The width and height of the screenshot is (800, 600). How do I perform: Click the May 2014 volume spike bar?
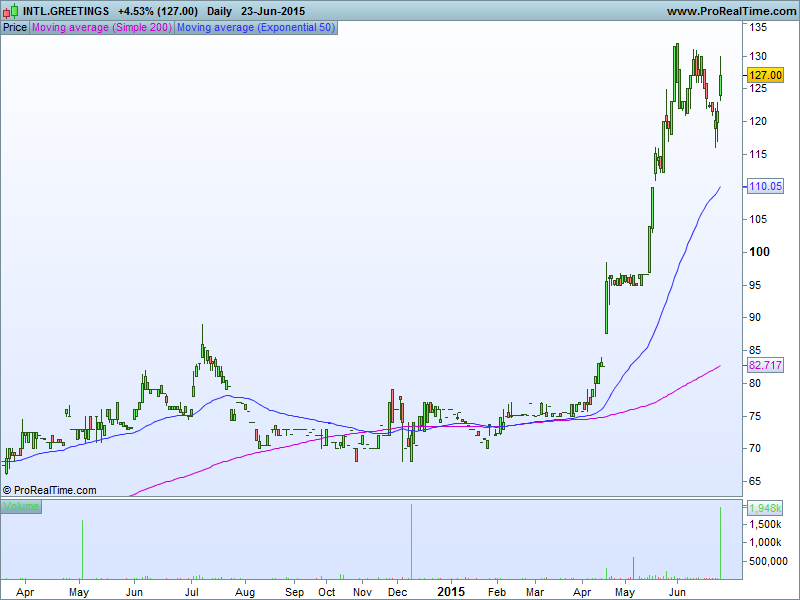82,550
